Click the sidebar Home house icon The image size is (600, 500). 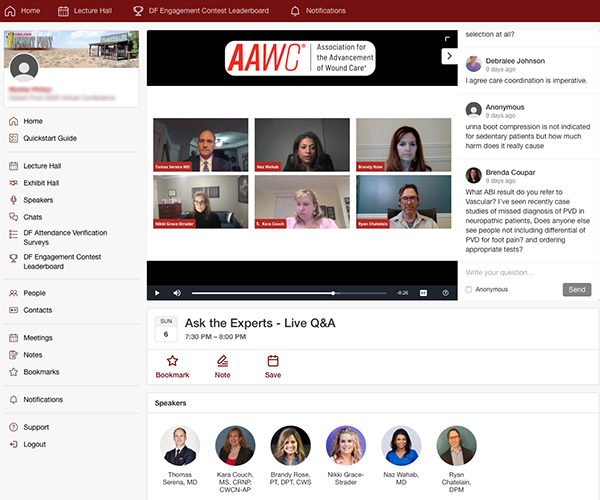pos(13,121)
